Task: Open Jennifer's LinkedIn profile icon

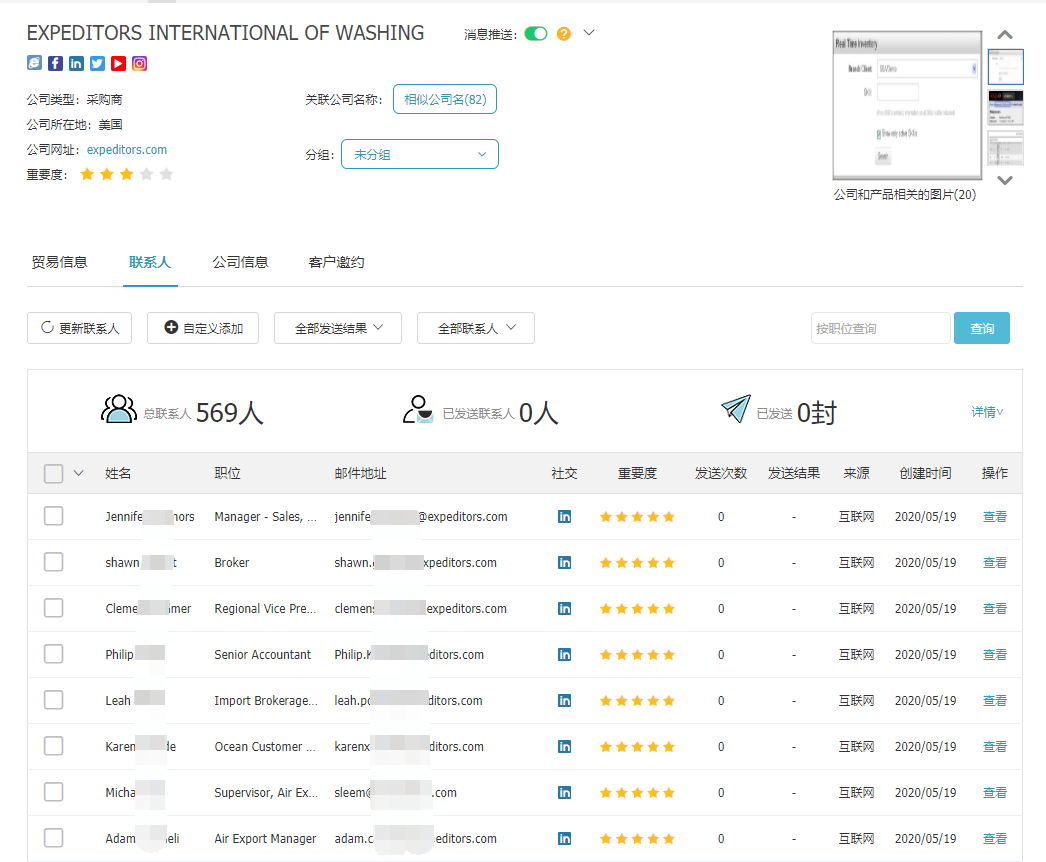Action: [565, 516]
